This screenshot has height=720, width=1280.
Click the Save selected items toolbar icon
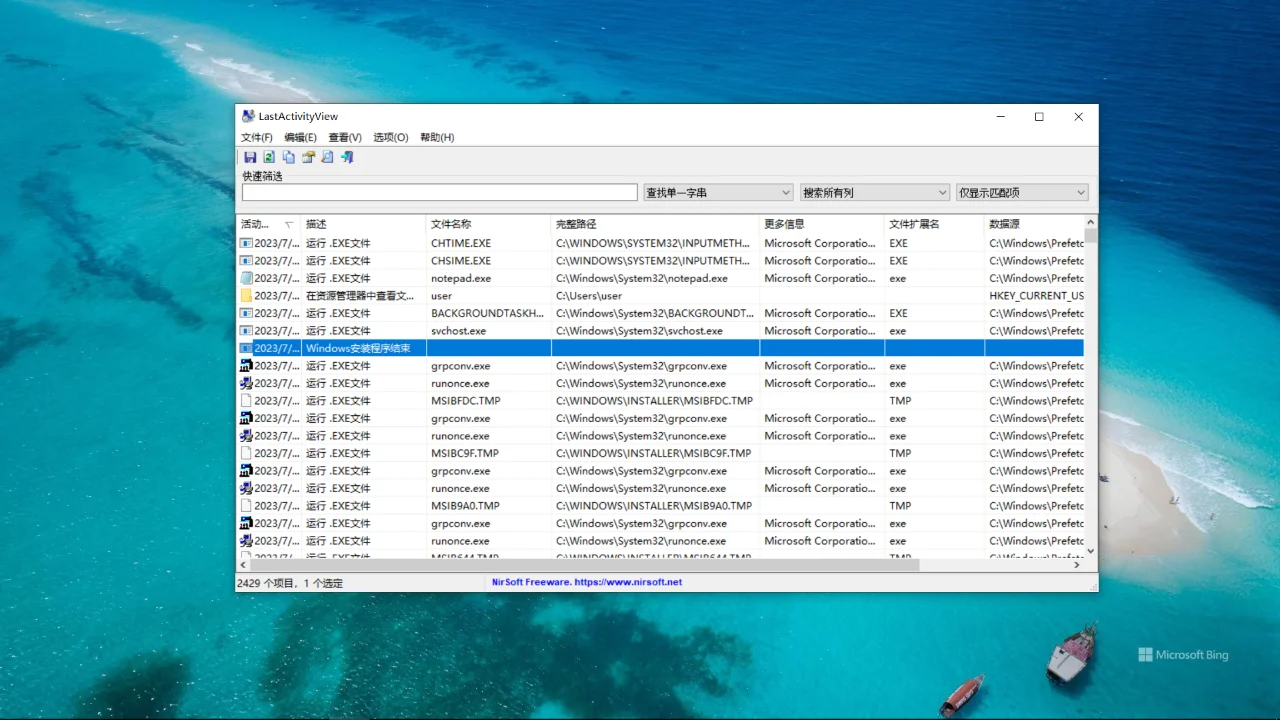250,157
